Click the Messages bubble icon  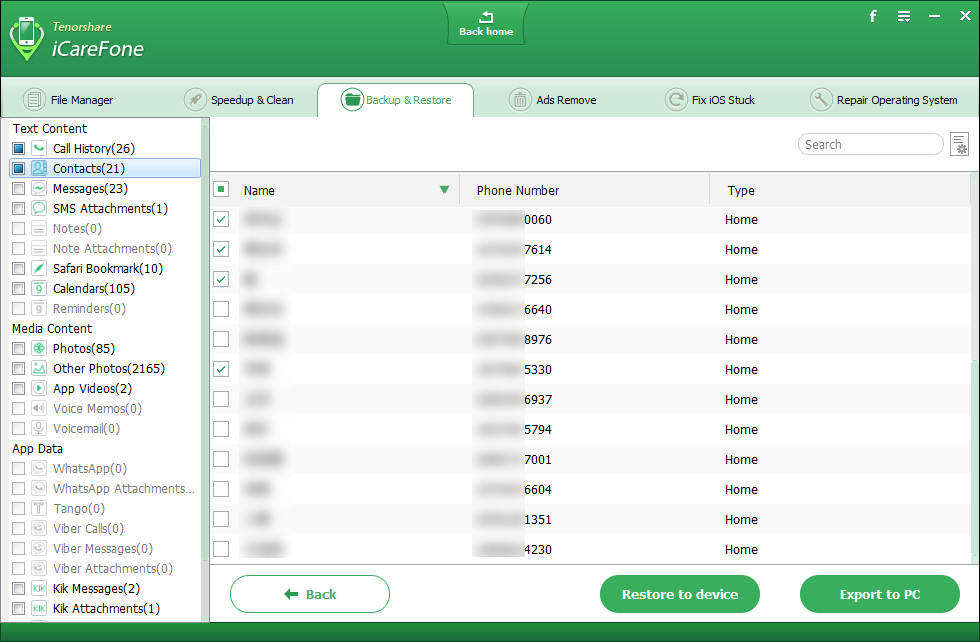[39, 188]
